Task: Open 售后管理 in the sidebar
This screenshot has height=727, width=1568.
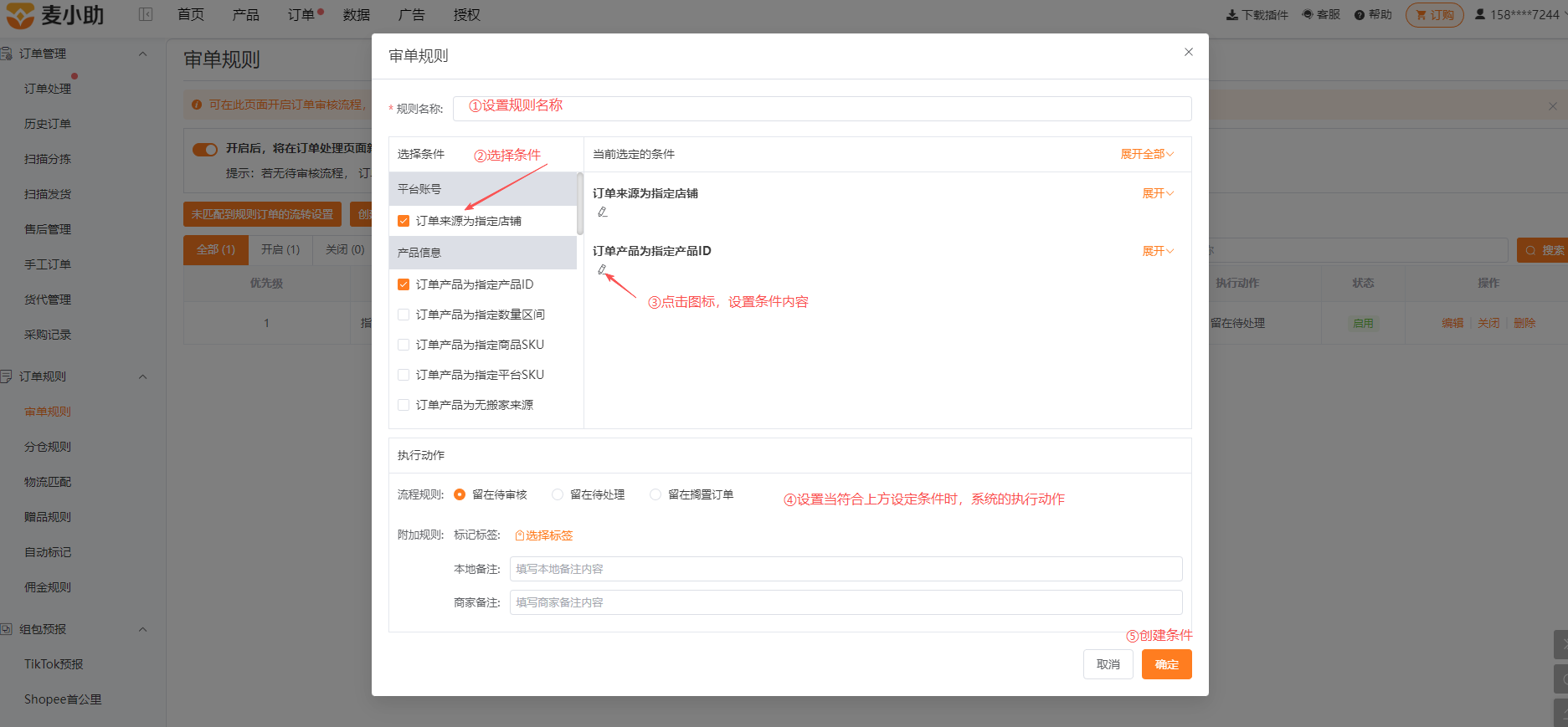Action: click(48, 229)
